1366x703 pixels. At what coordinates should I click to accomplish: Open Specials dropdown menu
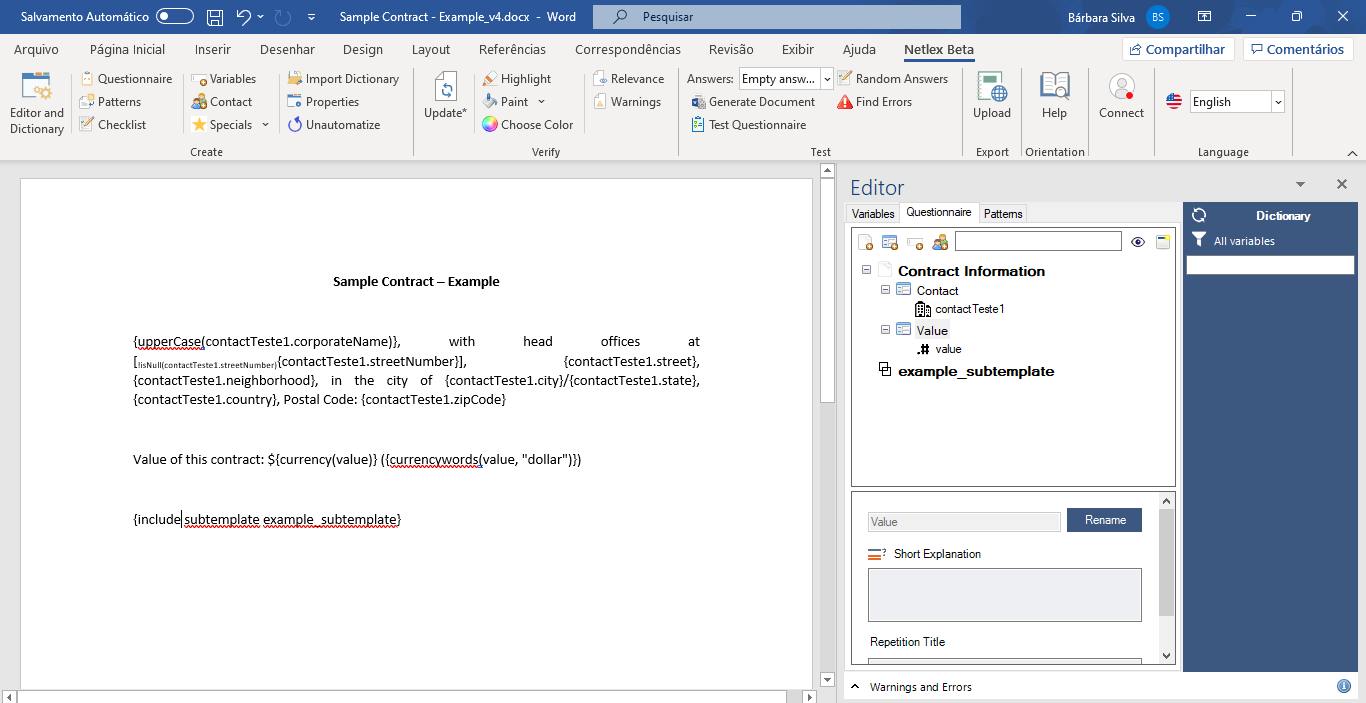coord(231,125)
